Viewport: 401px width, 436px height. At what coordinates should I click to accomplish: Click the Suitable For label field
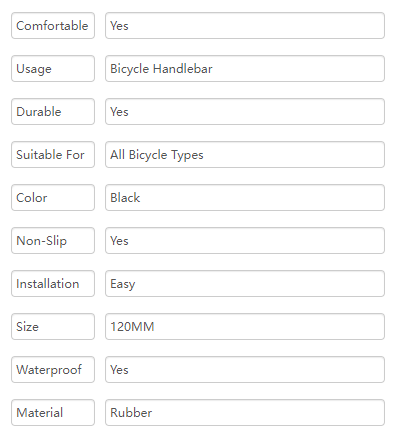53,155
